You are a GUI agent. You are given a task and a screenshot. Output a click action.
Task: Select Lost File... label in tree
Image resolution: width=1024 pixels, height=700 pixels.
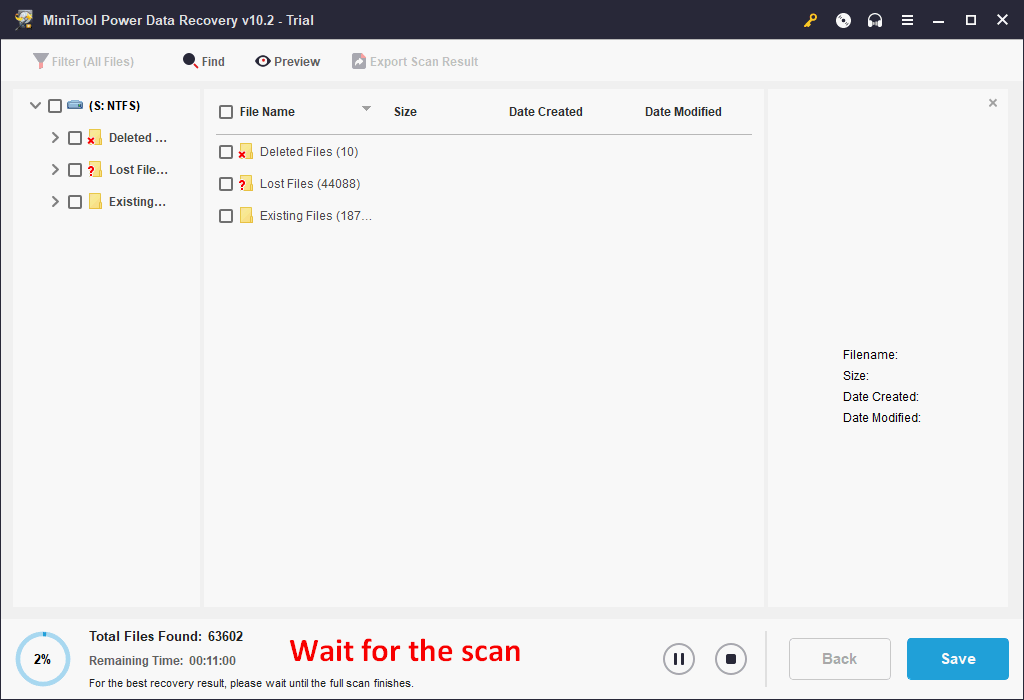point(138,170)
